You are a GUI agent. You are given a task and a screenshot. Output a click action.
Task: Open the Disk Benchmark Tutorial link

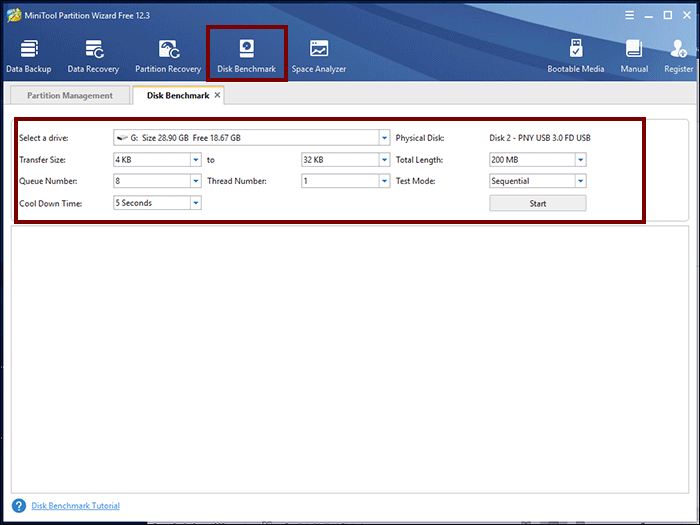[x=75, y=505]
